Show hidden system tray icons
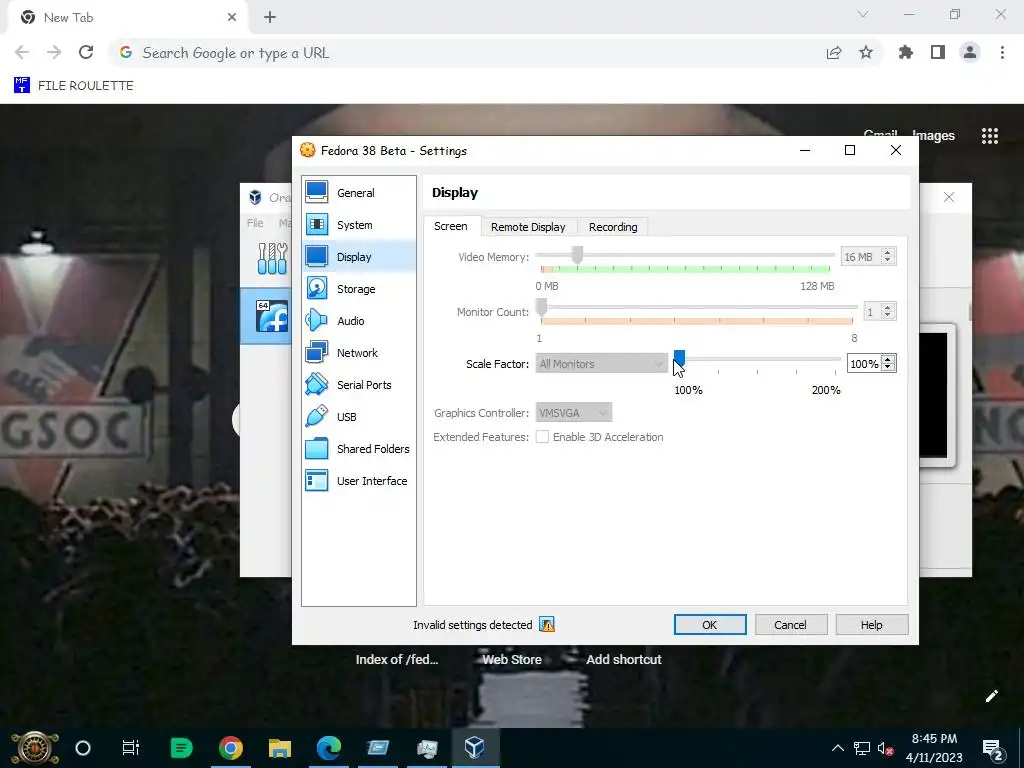The height and width of the screenshot is (768, 1024). click(837, 748)
